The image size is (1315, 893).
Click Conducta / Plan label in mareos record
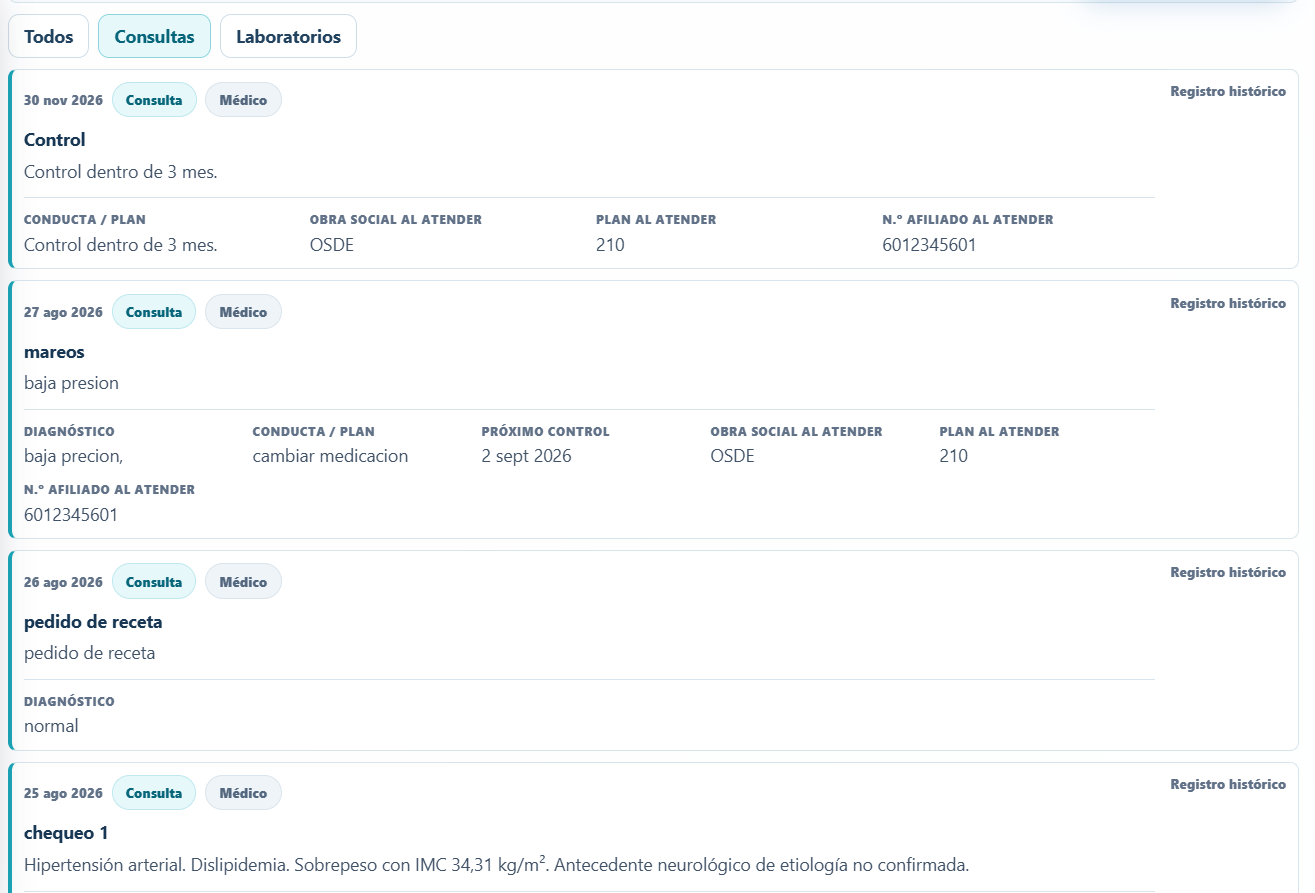[313, 432]
